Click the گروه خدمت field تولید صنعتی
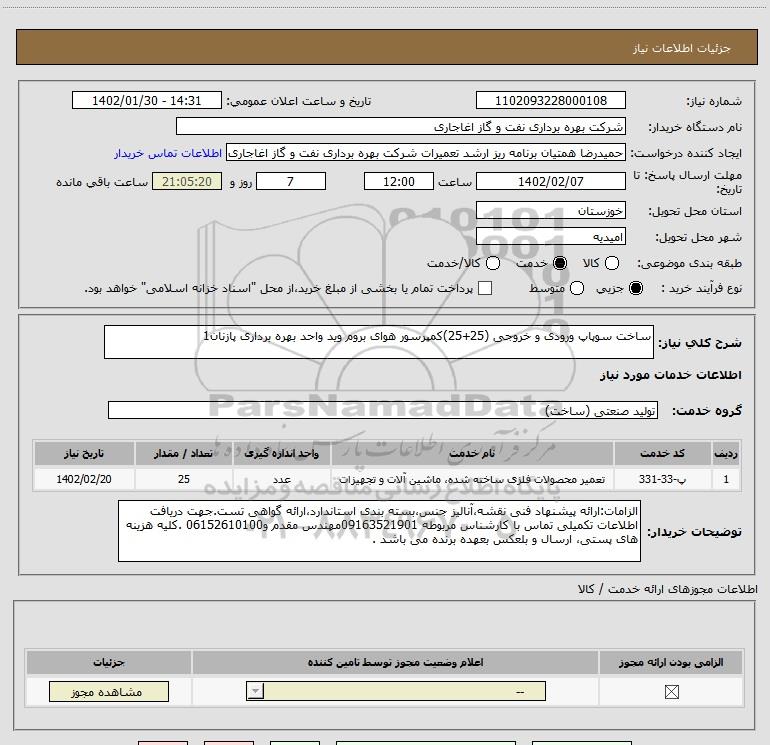Image resolution: width=770 pixels, height=745 pixels. pyautogui.click(x=383, y=410)
